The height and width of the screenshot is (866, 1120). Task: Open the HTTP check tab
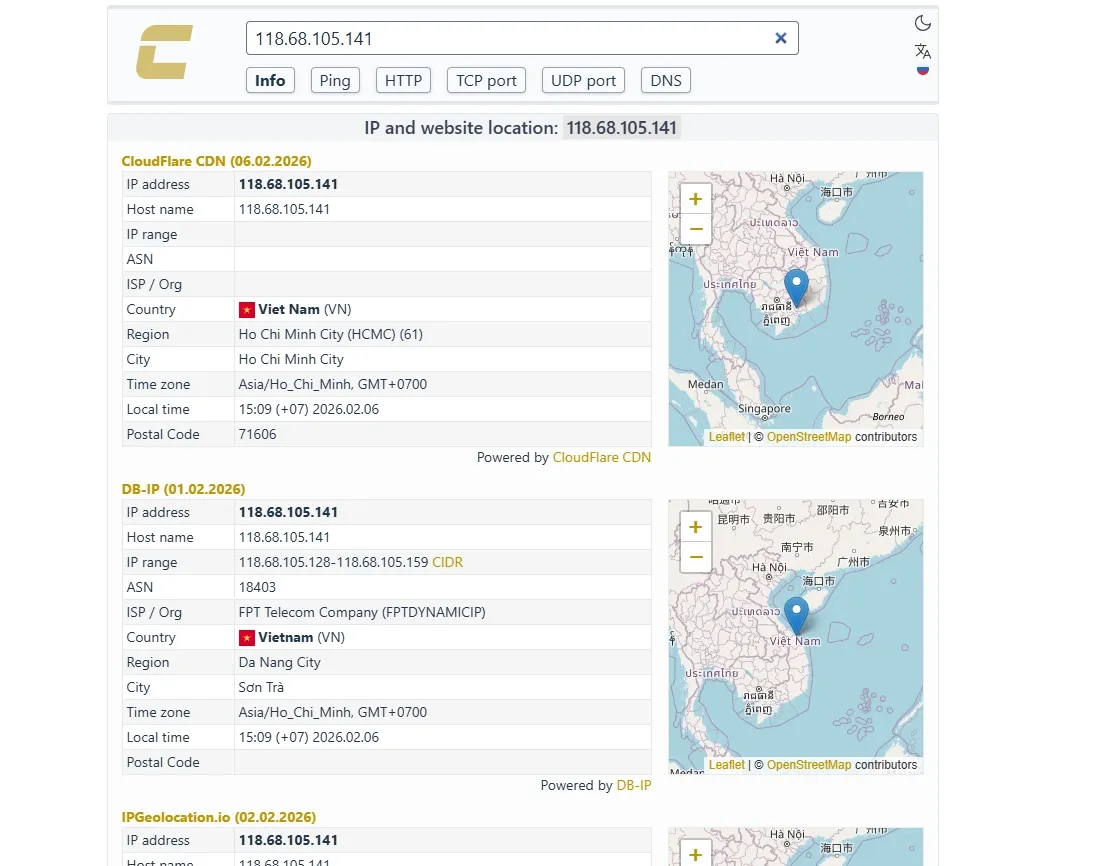pyautogui.click(x=403, y=81)
